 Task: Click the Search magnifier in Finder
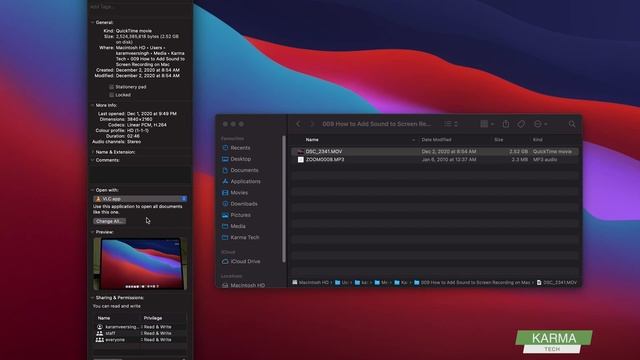(x=572, y=124)
